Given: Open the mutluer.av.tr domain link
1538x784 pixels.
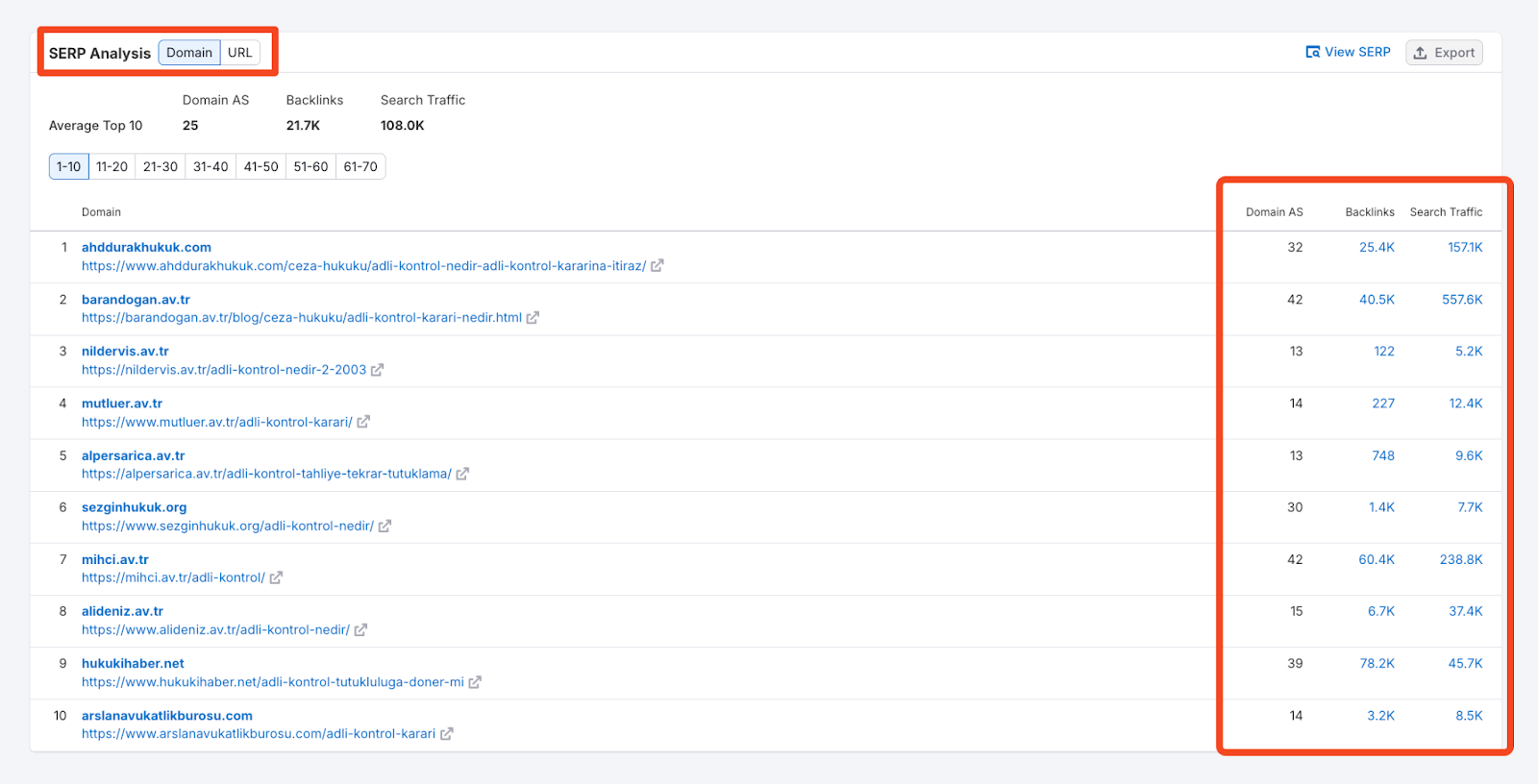Looking at the screenshot, I should click(122, 404).
